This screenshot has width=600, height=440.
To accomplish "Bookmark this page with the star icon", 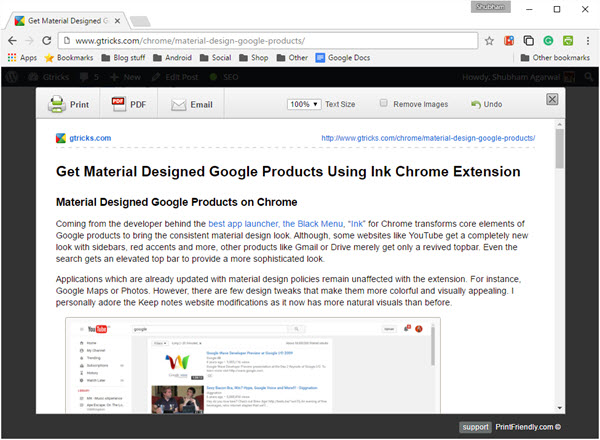I will (x=489, y=41).
